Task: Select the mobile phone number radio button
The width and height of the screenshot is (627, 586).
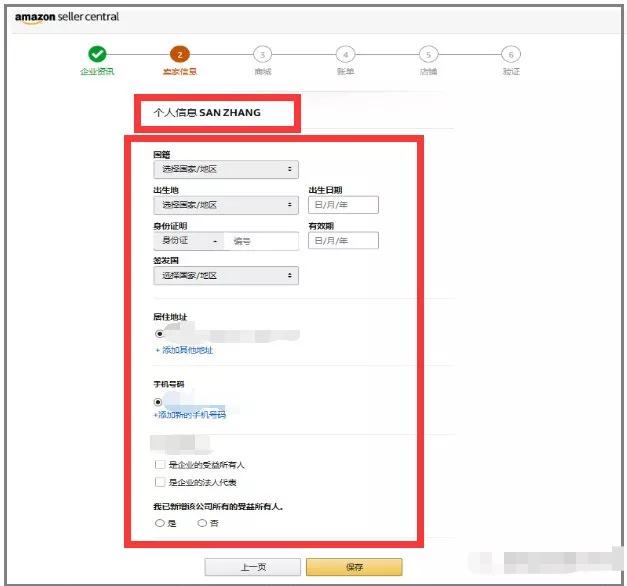Action: [158, 402]
